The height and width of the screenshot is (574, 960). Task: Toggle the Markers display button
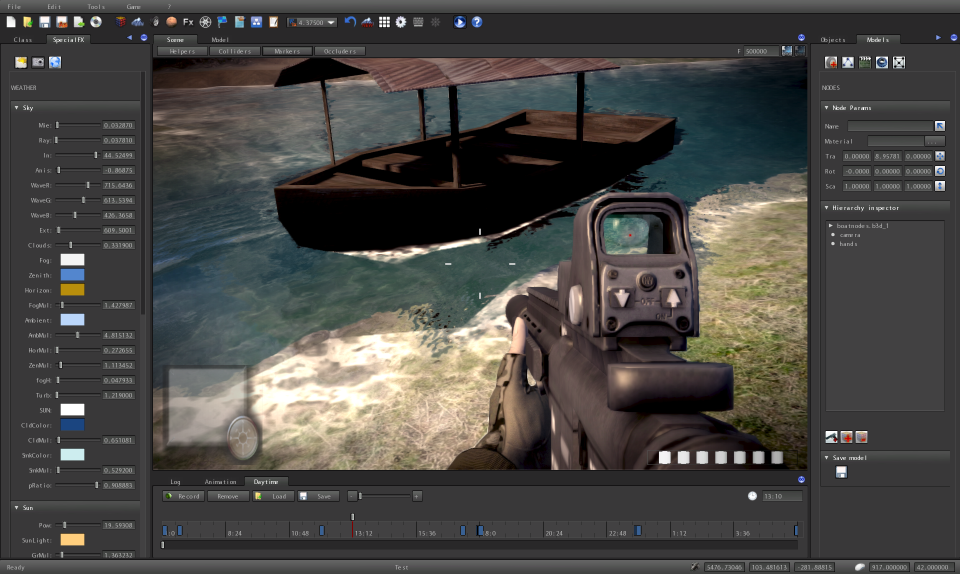(287, 51)
